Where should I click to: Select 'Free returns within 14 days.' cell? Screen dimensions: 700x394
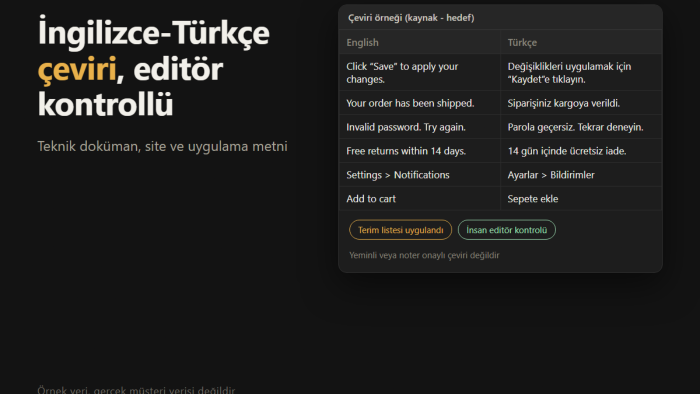[420, 151]
